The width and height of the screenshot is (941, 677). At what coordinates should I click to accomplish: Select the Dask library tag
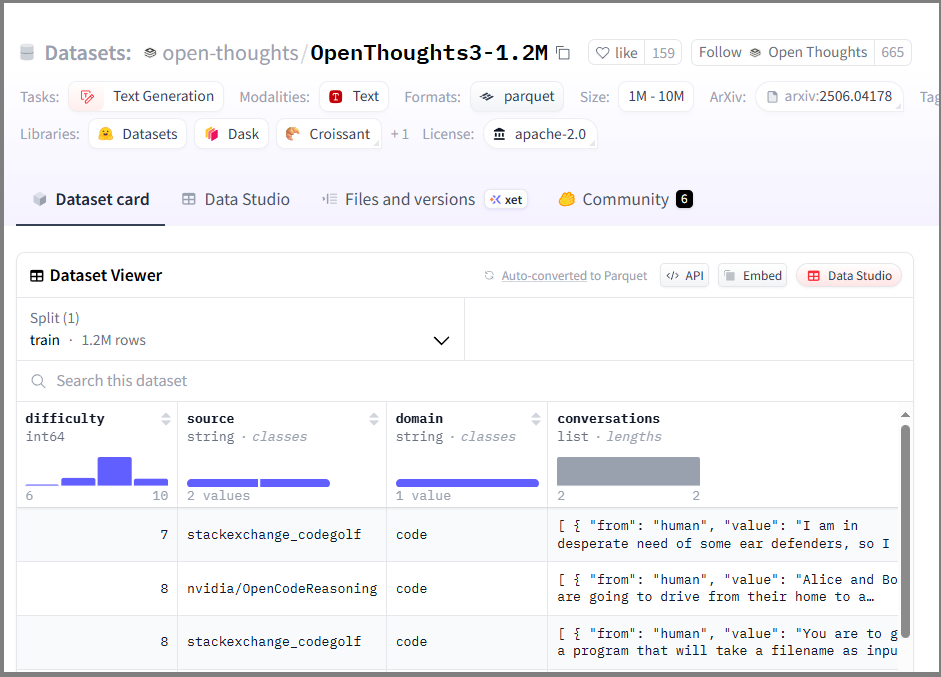(x=232, y=134)
